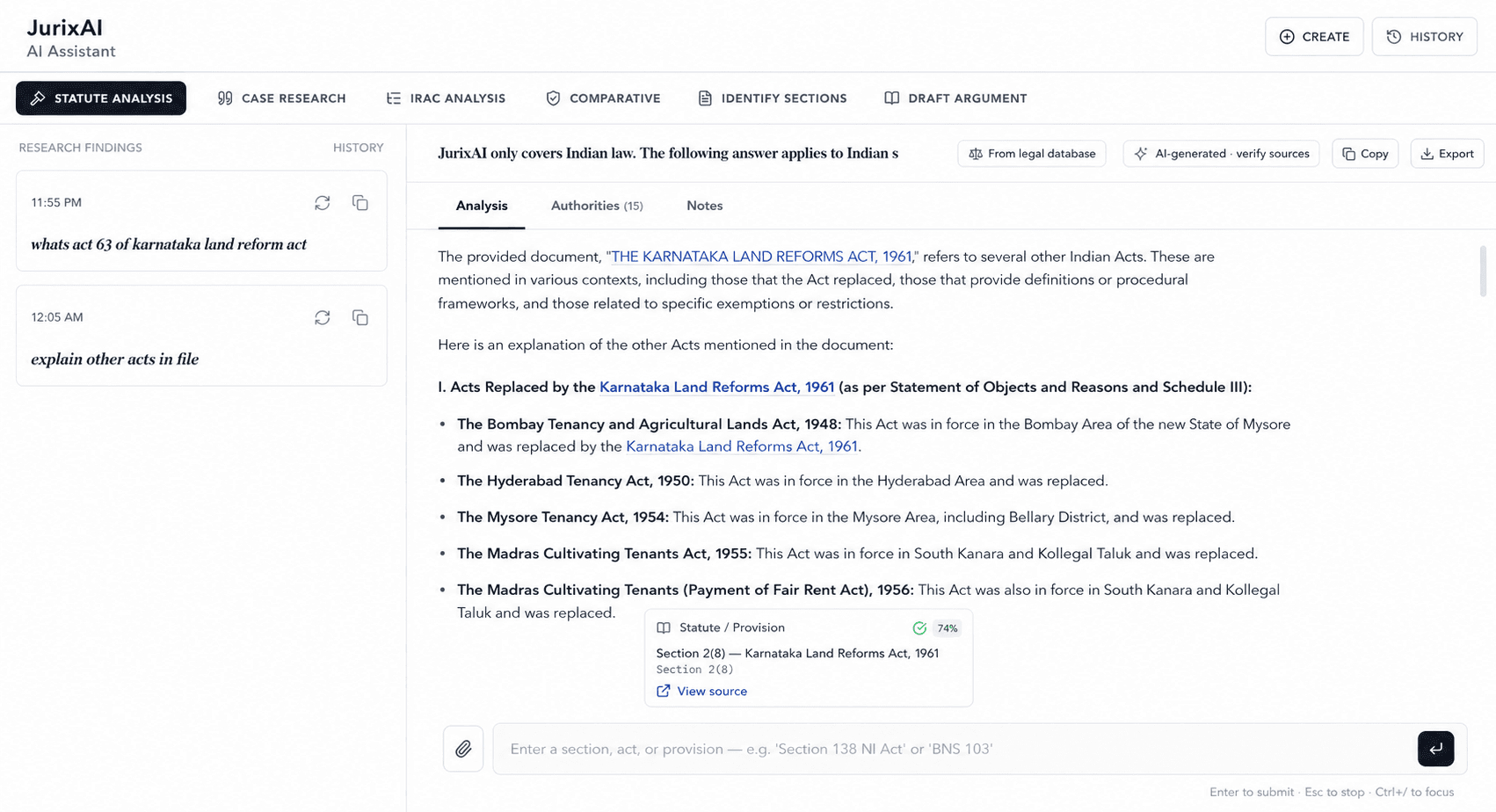Image resolution: width=1496 pixels, height=812 pixels.
Task: Click the 'From legal database' badge
Action: [x=1032, y=154]
